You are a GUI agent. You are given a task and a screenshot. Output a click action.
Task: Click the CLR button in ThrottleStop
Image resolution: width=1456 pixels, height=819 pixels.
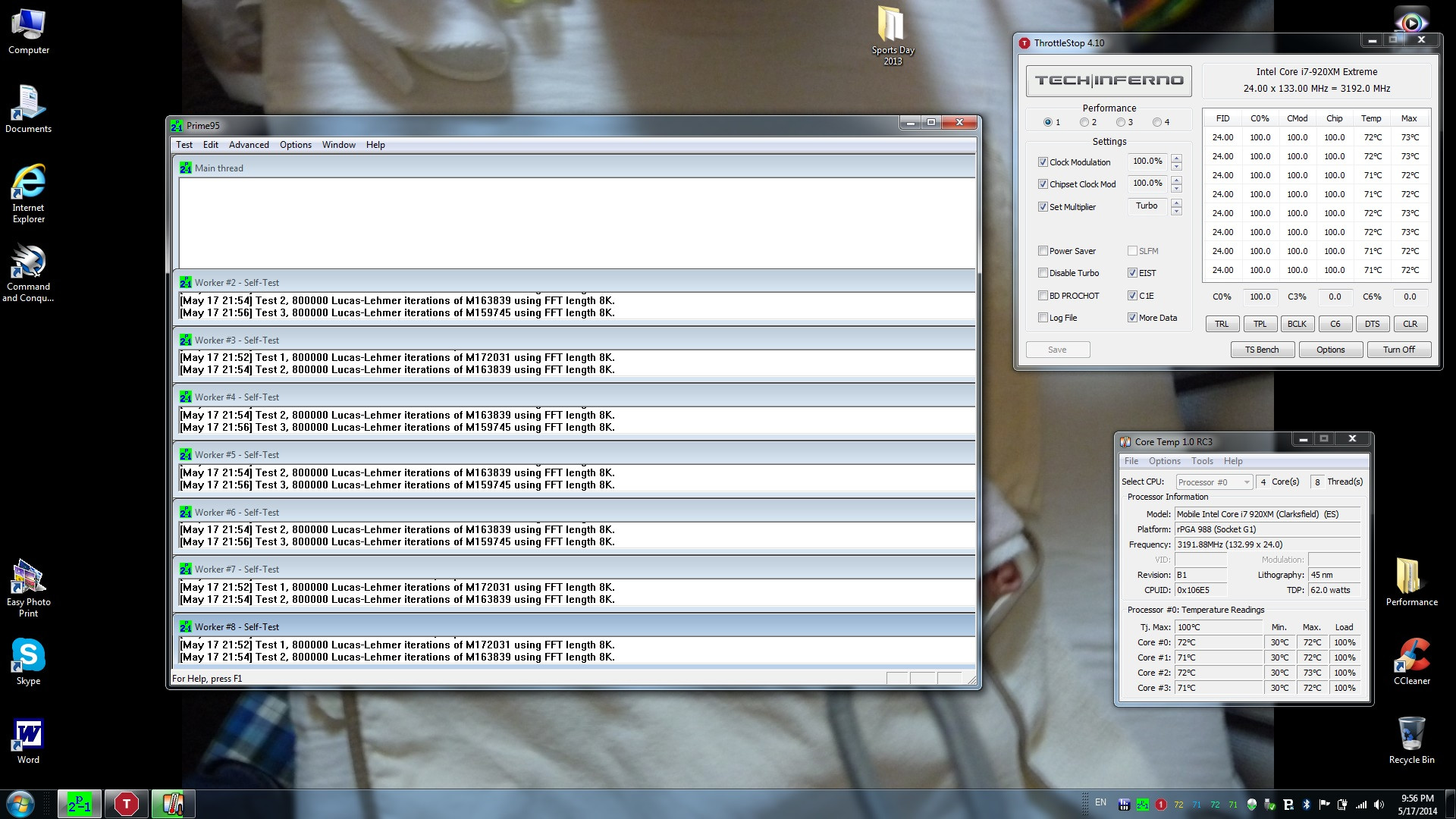[1410, 324]
